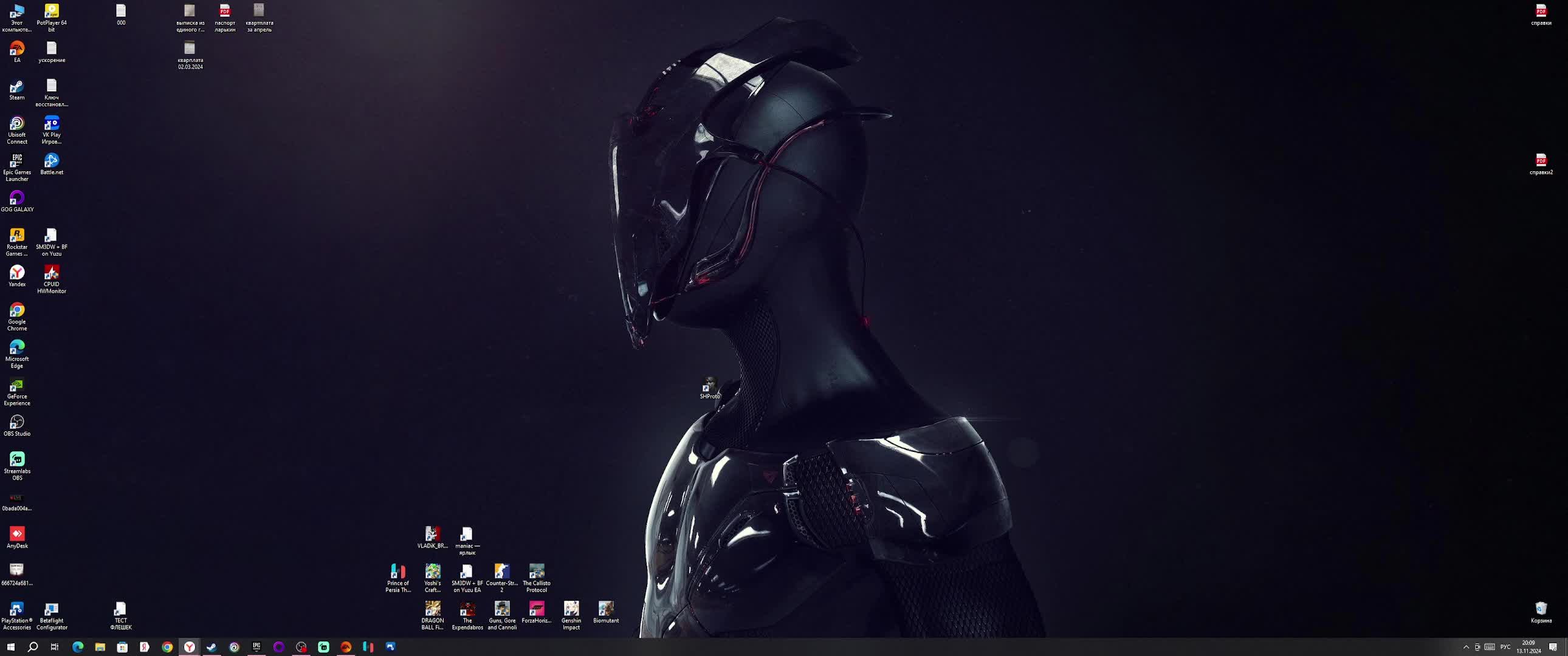Image resolution: width=1568 pixels, height=656 pixels.
Task: Change РУС input language indicator
Action: pyautogui.click(x=1505, y=647)
